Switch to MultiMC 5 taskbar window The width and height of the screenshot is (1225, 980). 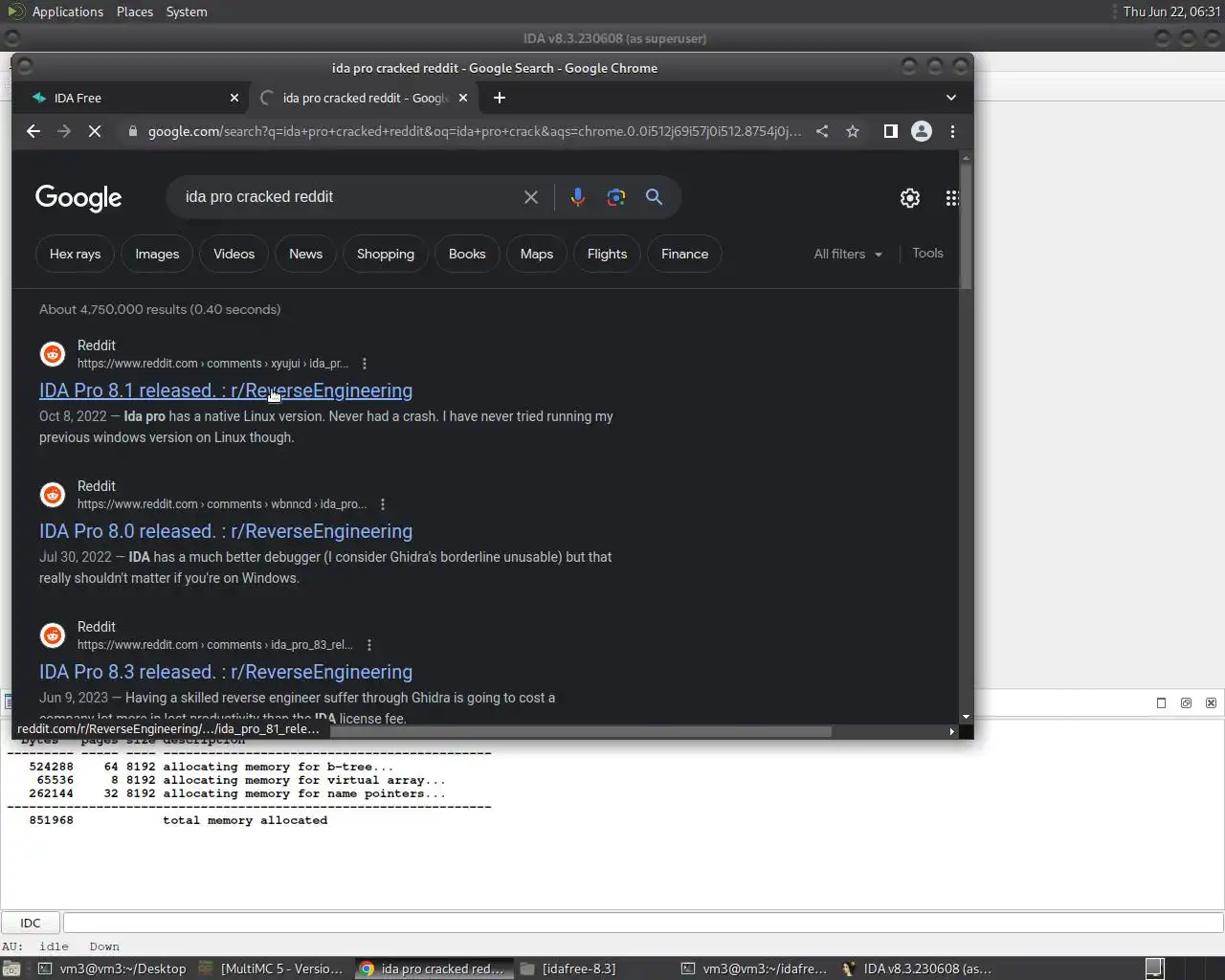272,969
